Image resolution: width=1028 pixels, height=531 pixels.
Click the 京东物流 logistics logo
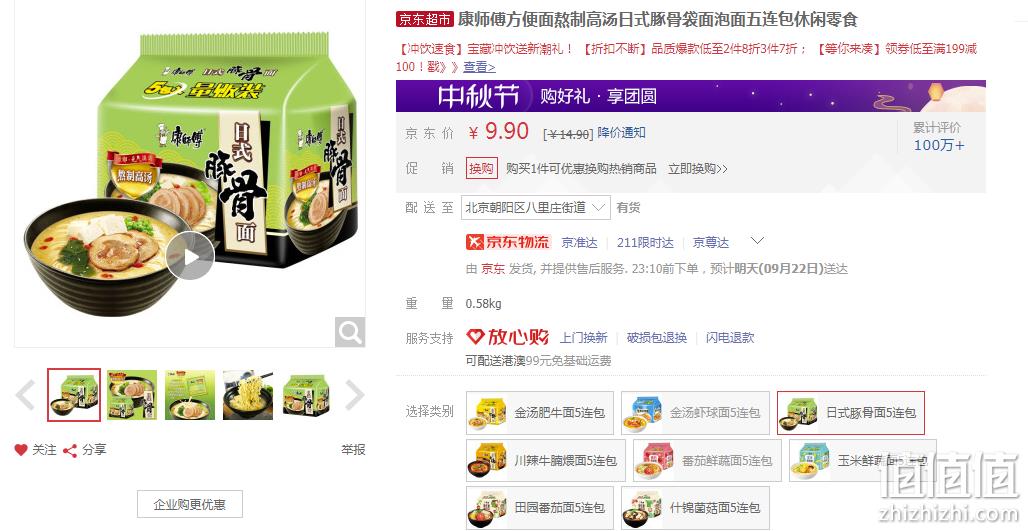(508, 242)
